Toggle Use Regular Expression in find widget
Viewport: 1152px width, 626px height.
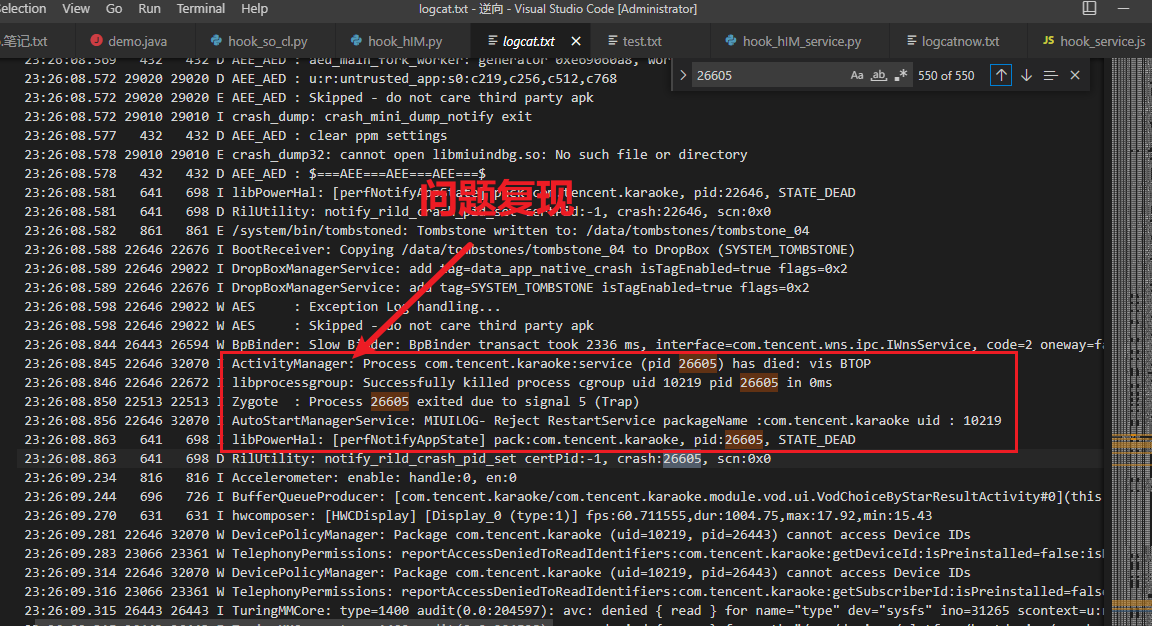pos(901,75)
